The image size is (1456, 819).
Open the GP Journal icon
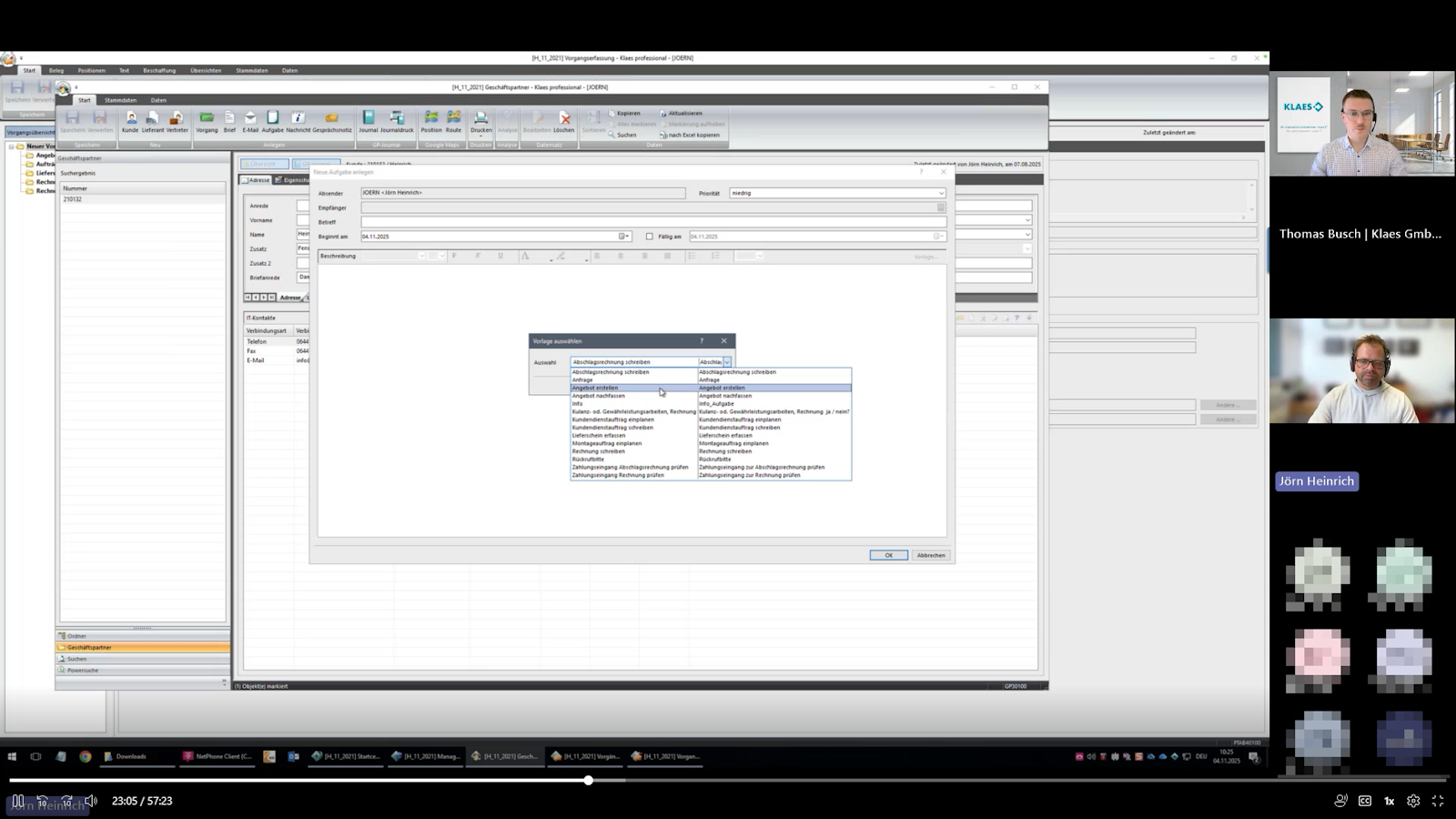point(368,120)
